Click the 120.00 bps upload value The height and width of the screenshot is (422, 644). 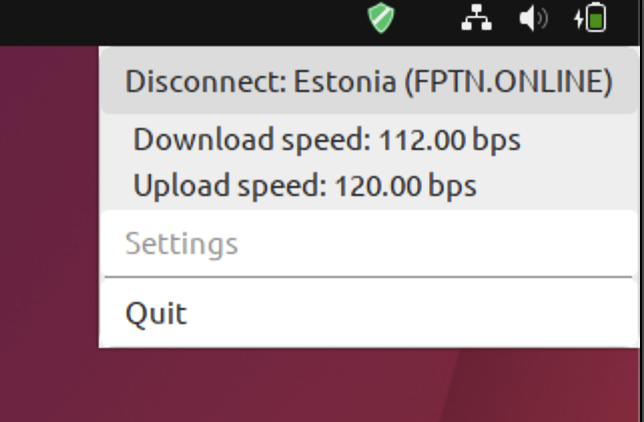point(406,186)
